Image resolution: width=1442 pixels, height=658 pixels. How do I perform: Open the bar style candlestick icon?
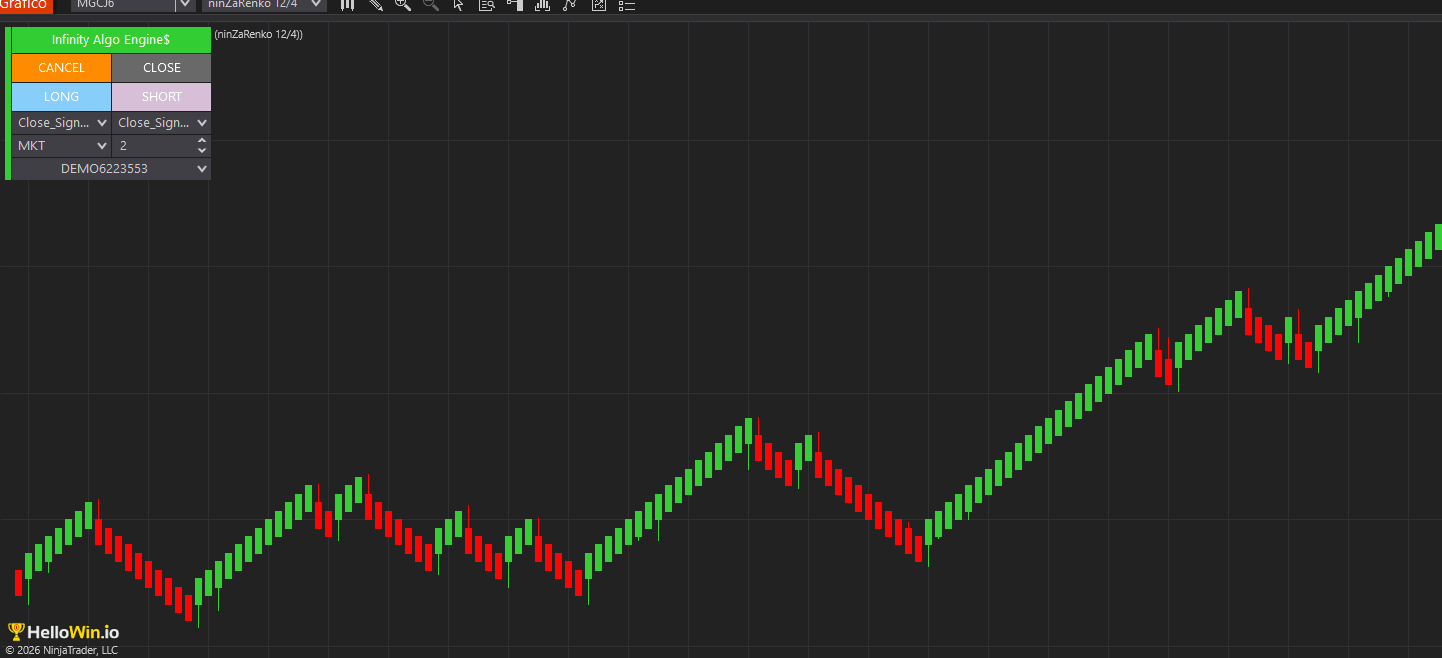pyautogui.click(x=348, y=5)
